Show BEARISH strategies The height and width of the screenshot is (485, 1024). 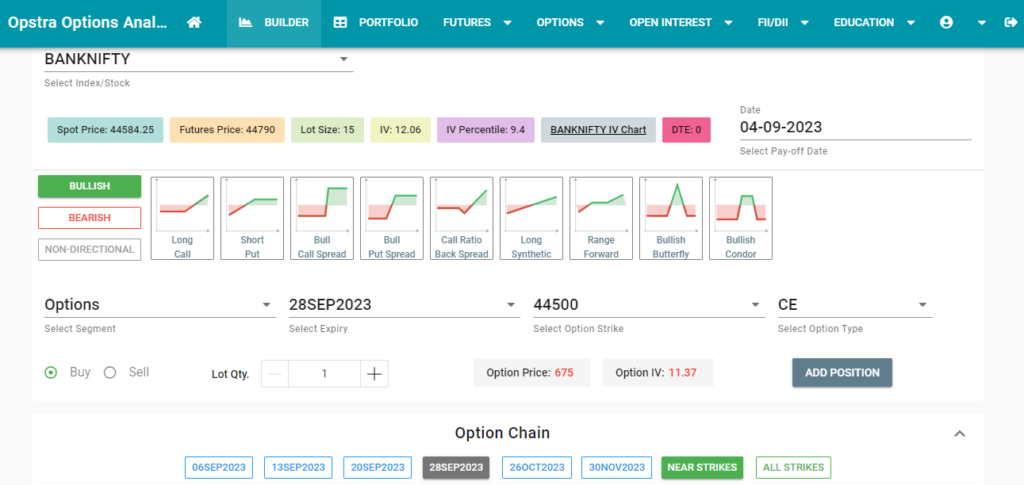(x=89, y=218)
